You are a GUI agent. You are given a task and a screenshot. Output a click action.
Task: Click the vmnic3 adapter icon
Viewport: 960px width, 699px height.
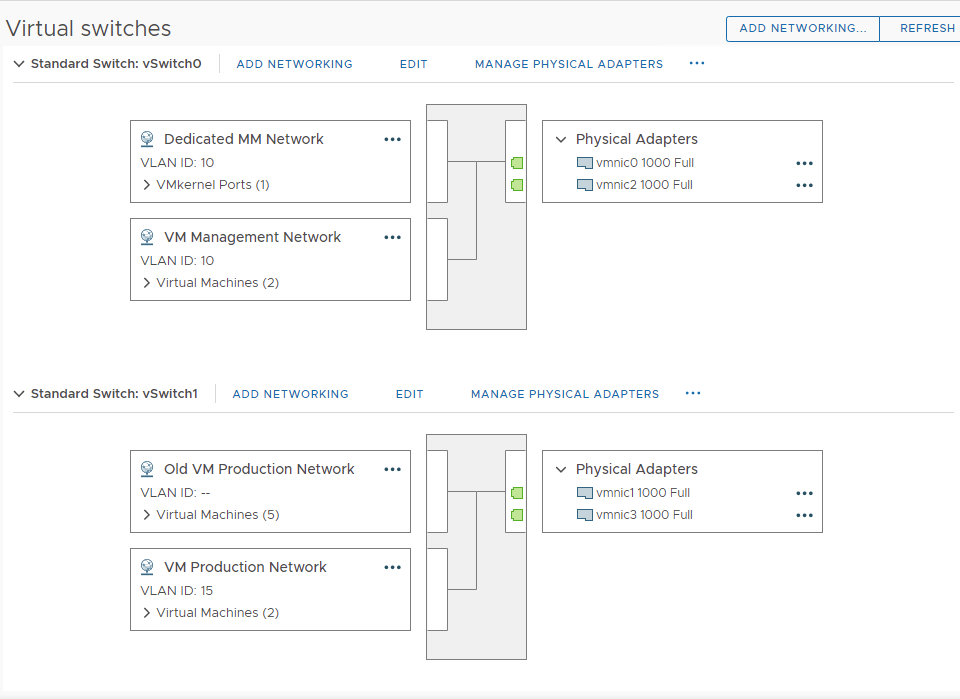(585, 515)
